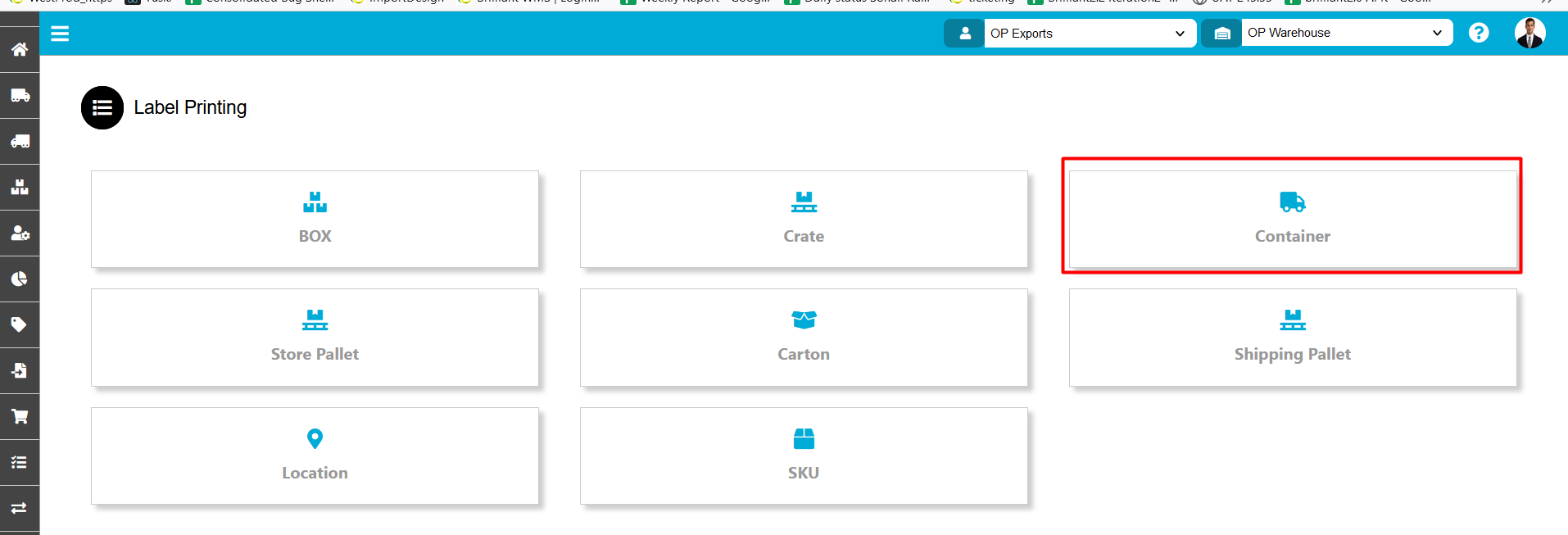Screen dimensions: 1568x535
Task: Click the help question mark icon
Action: pos(1478,33)
